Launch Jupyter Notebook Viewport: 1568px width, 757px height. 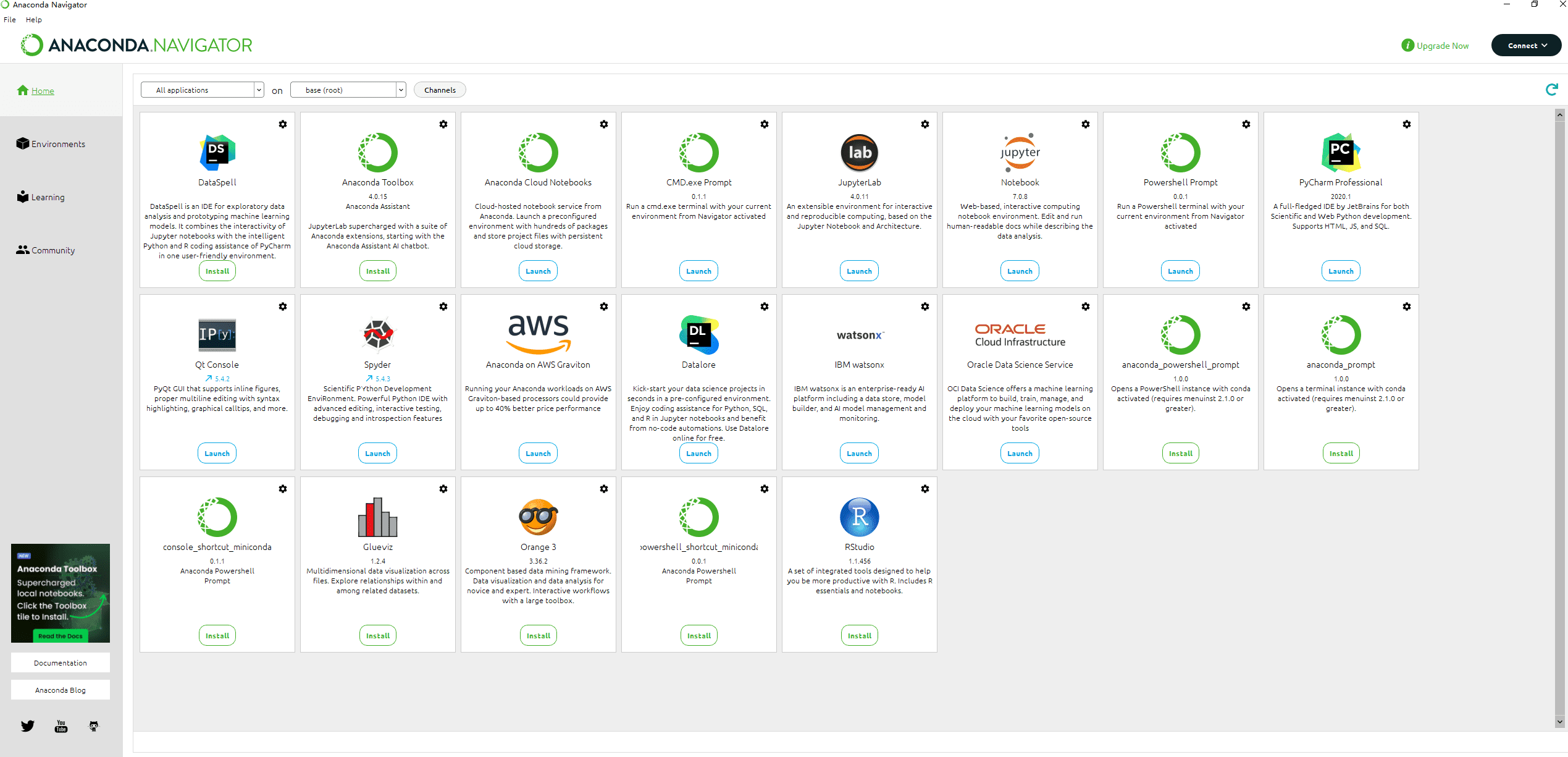pyautogui.click(x=1020, y=271)
